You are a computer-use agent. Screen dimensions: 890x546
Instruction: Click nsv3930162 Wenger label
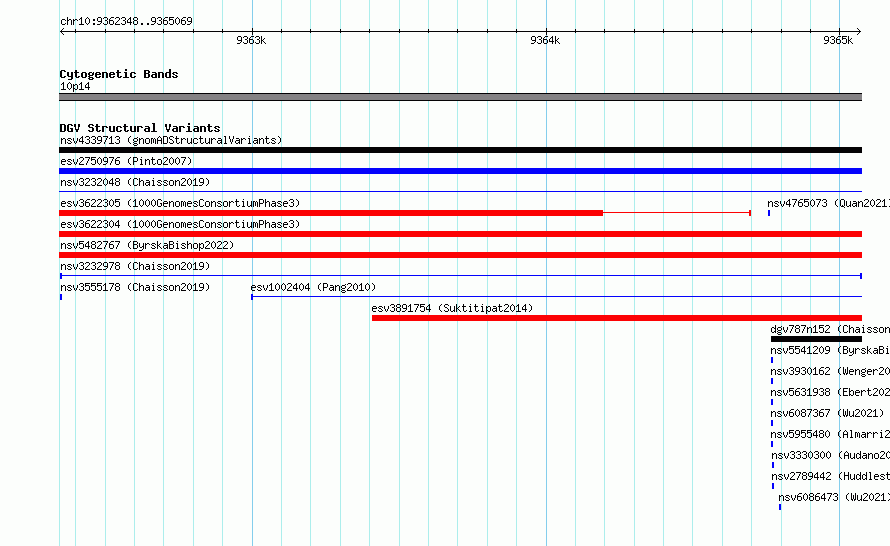tap(830, 371)
